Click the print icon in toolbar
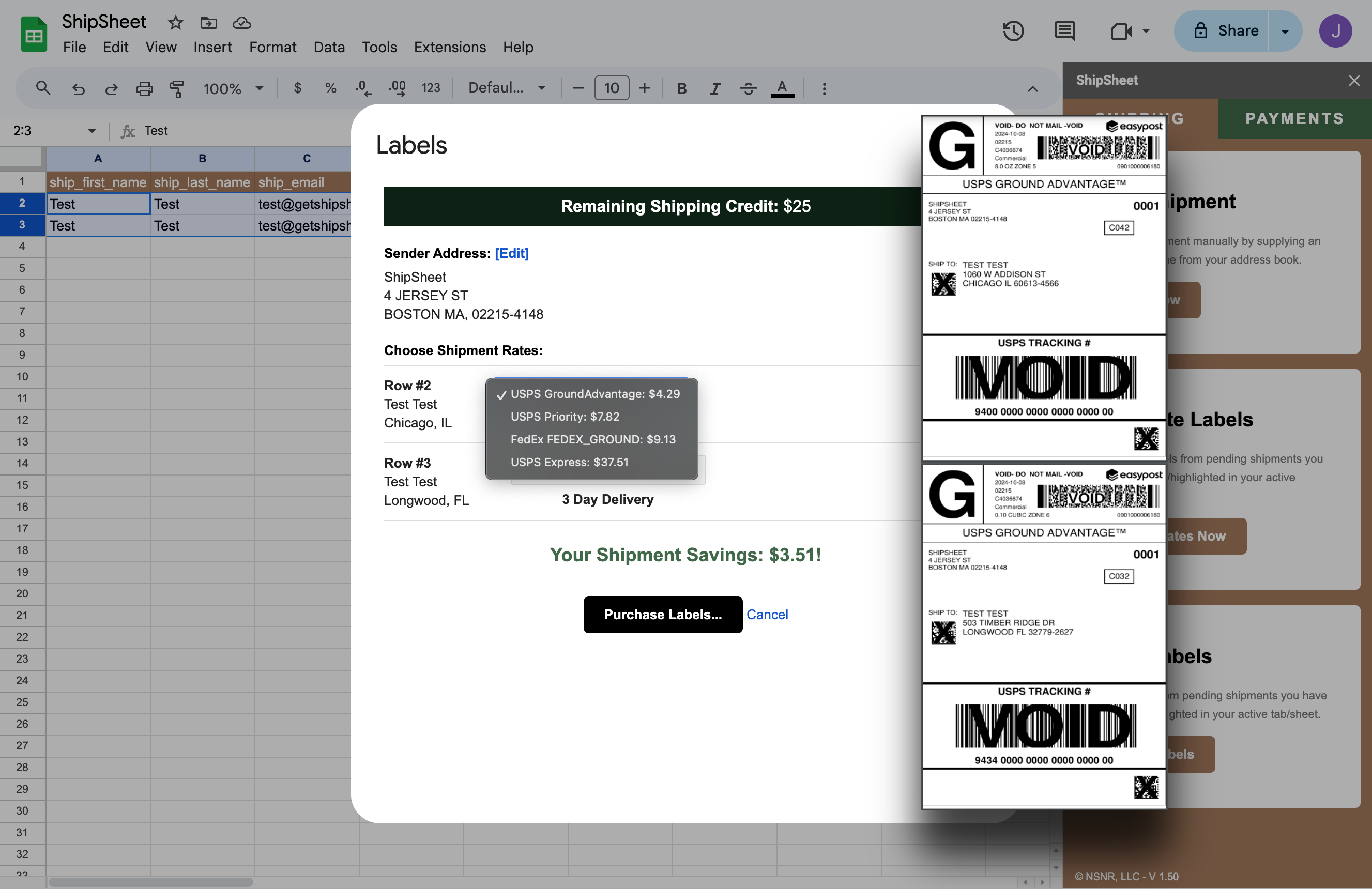Viewport: 1372px width, 889px height. click(x=144, y=89)
